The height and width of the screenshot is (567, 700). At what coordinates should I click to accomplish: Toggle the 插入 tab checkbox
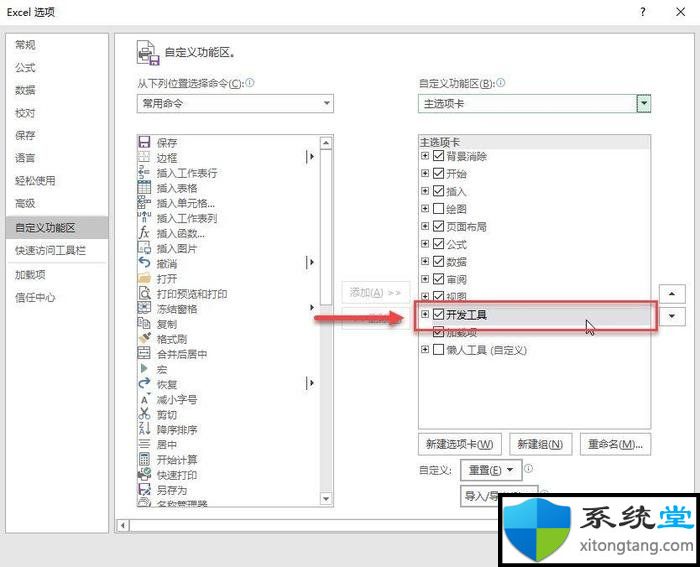click(x=438, y=191)
